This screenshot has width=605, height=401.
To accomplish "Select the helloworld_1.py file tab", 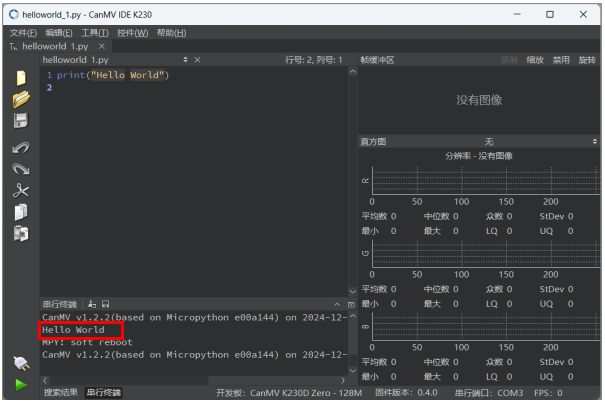I will pos(55,46).
